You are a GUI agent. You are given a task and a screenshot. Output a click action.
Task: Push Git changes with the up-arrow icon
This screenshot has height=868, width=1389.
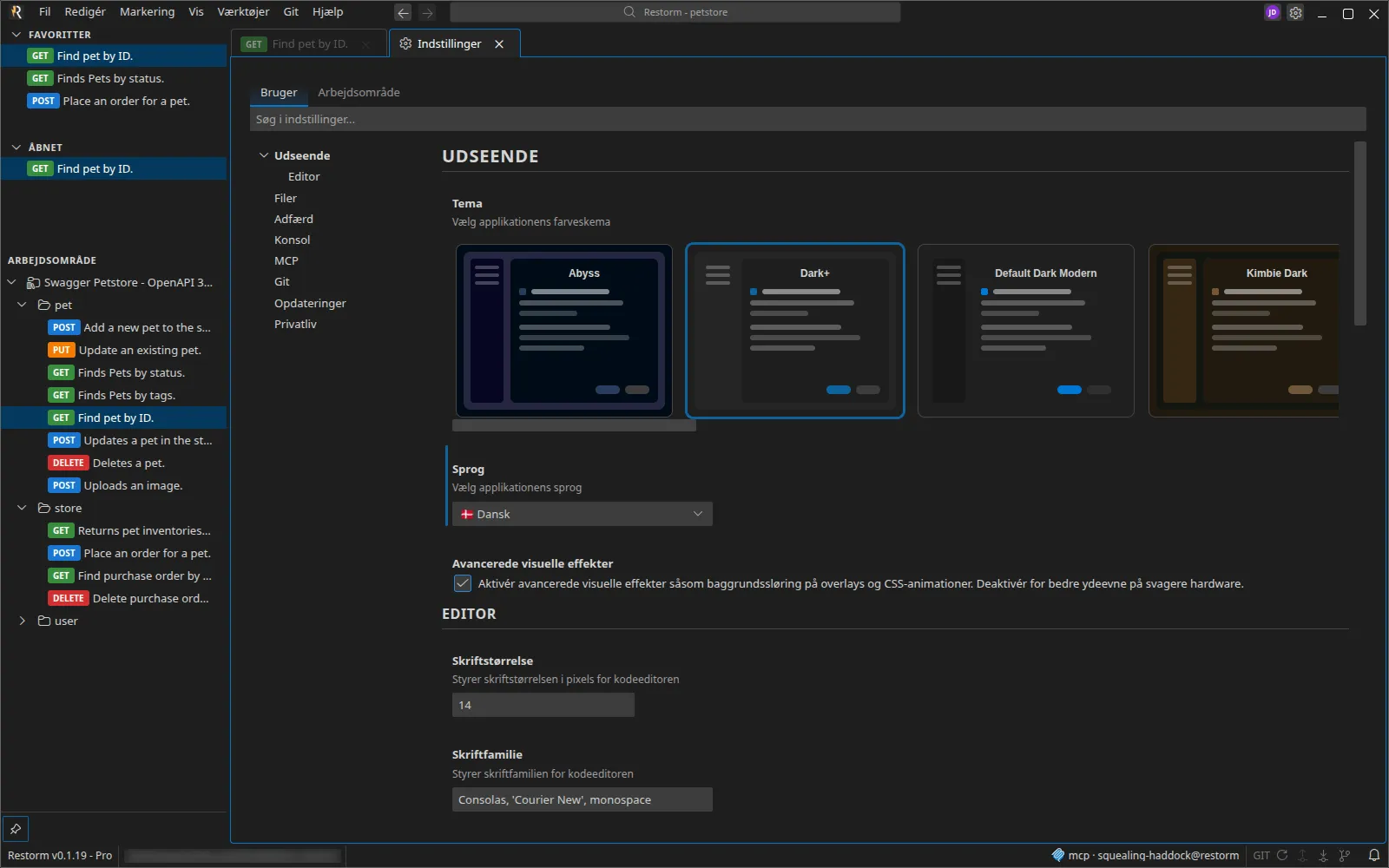click(x=1302, y=855)
